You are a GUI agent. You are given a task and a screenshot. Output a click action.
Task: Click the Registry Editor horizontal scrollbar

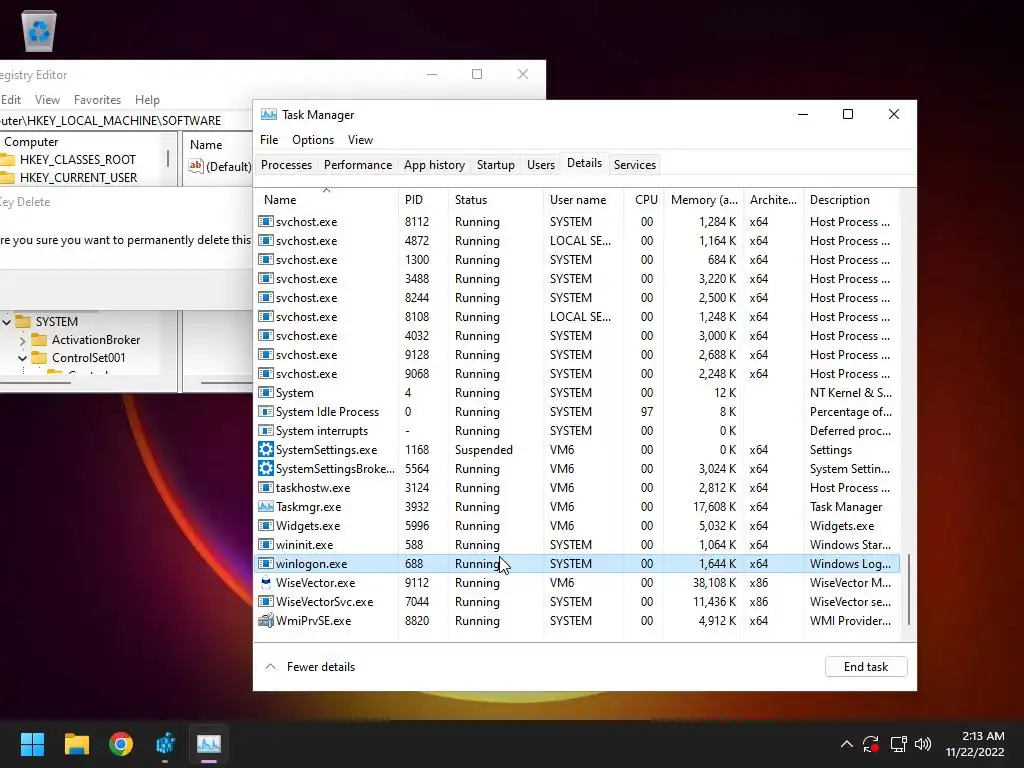click(36, 382)
